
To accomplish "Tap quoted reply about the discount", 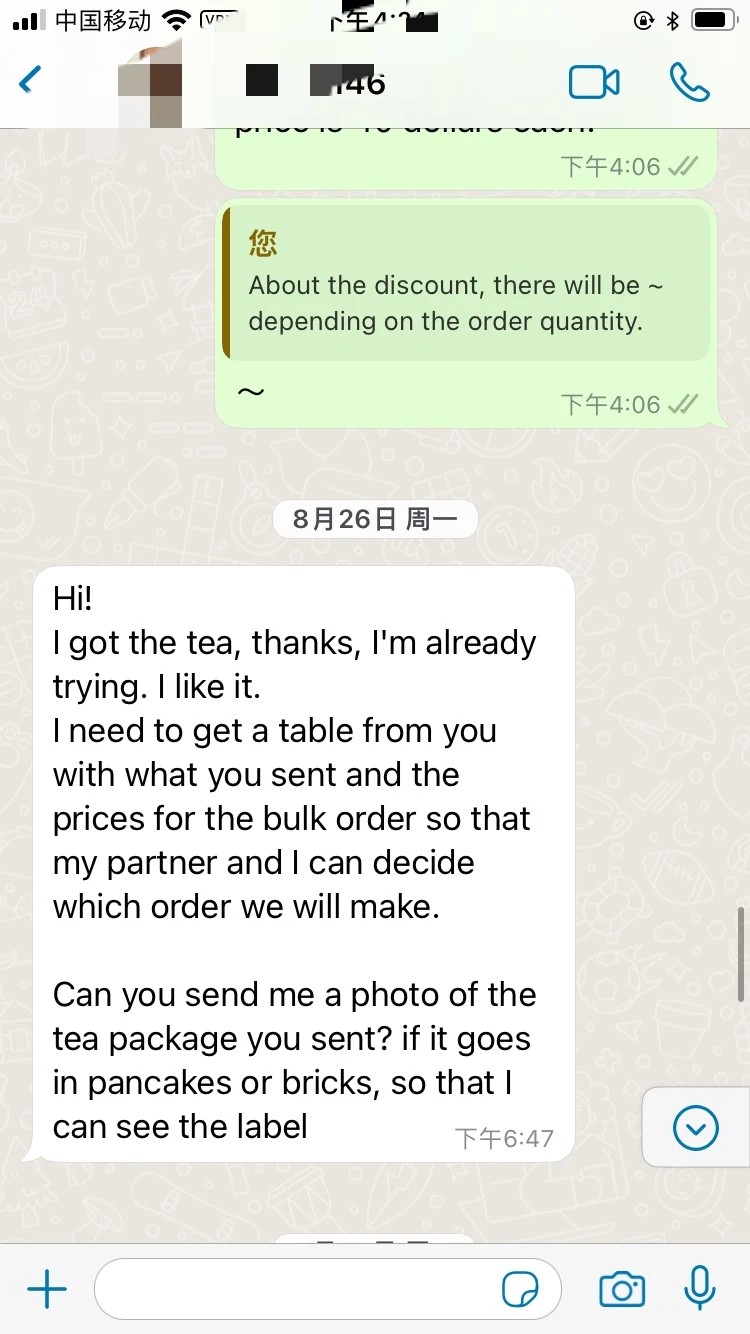I will pyautogui.click(x=466, y=283).
